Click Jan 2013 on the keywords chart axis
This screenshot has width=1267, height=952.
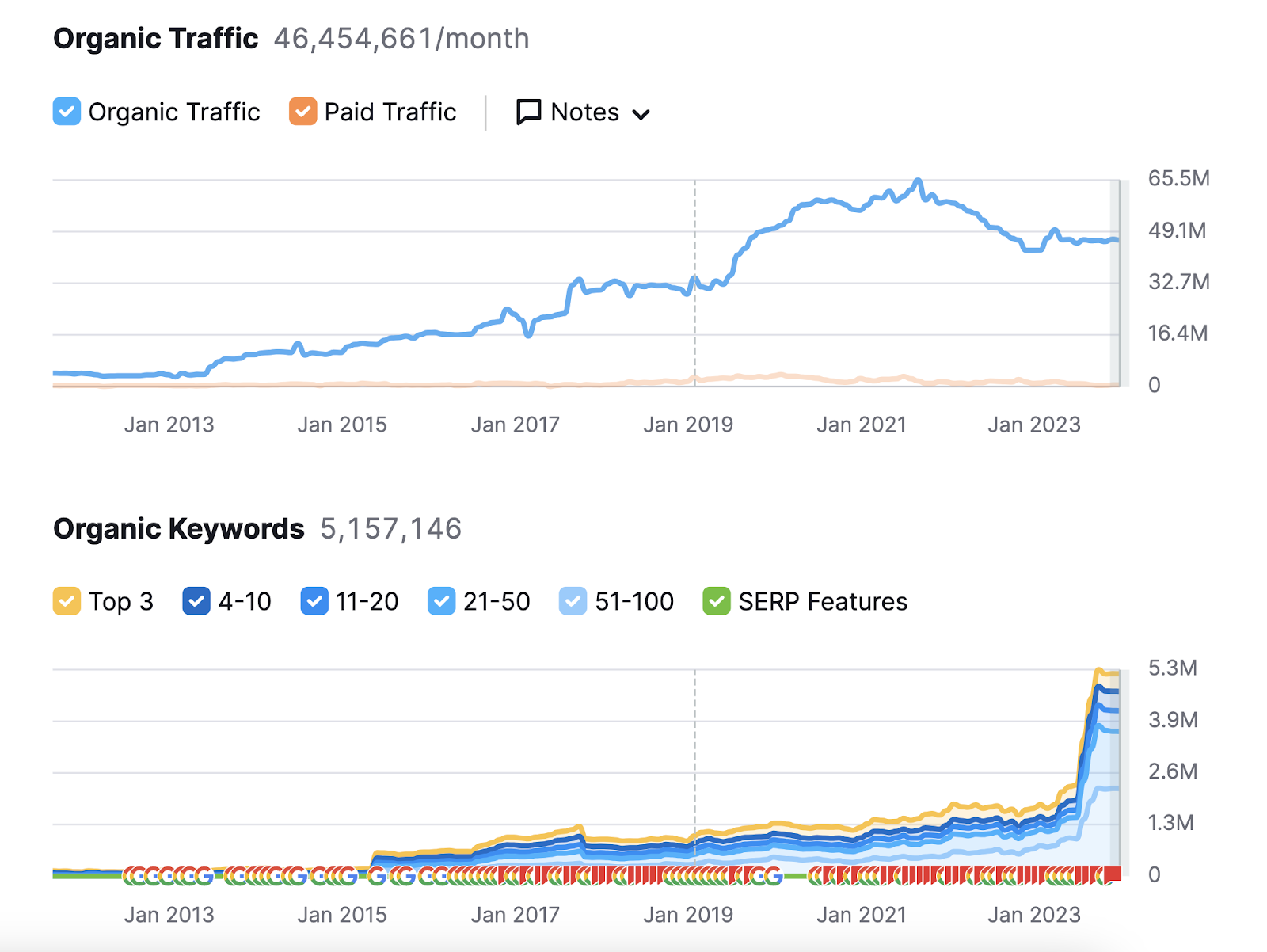coord(169,915)
